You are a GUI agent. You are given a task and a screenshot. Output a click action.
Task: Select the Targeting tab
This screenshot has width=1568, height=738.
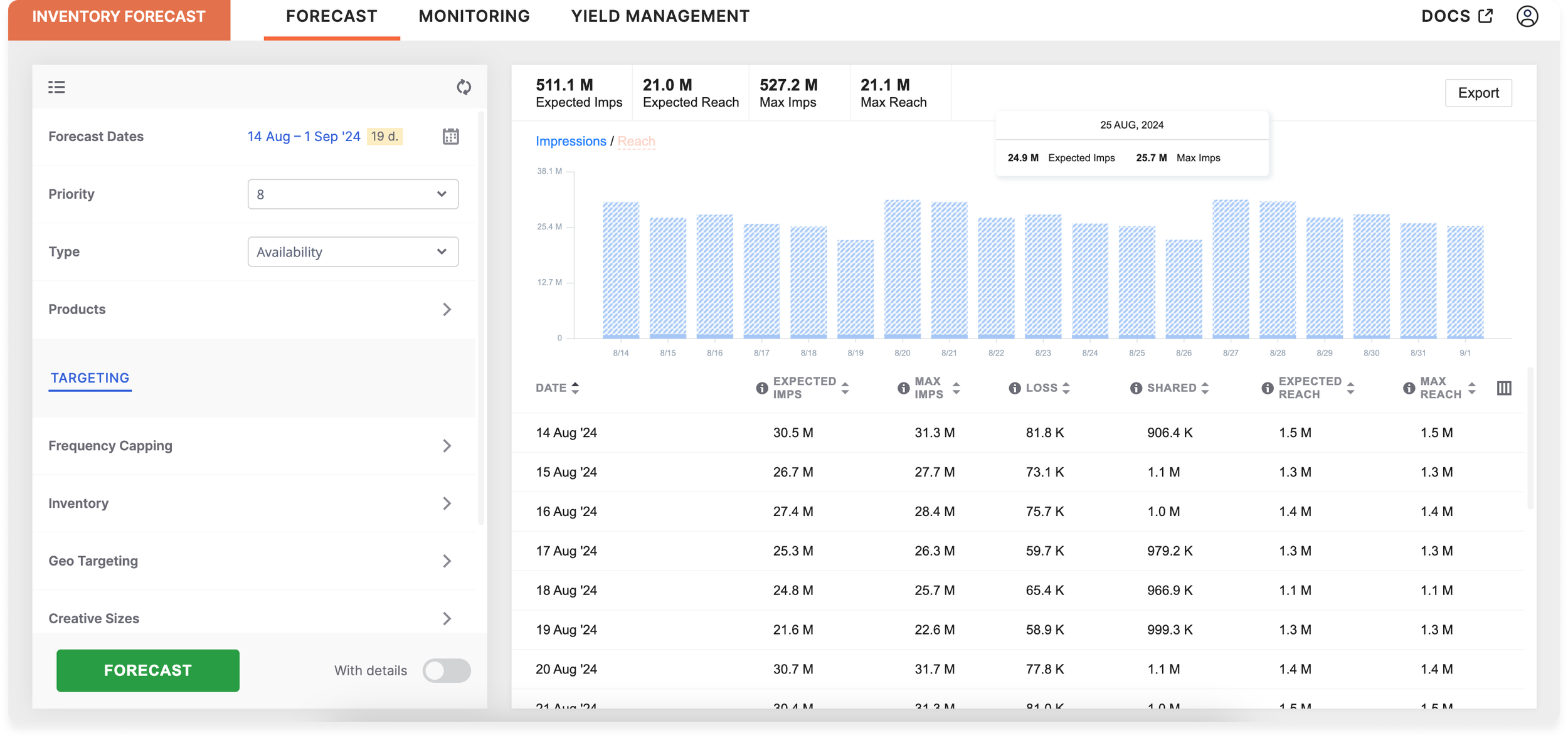point(90,378)
